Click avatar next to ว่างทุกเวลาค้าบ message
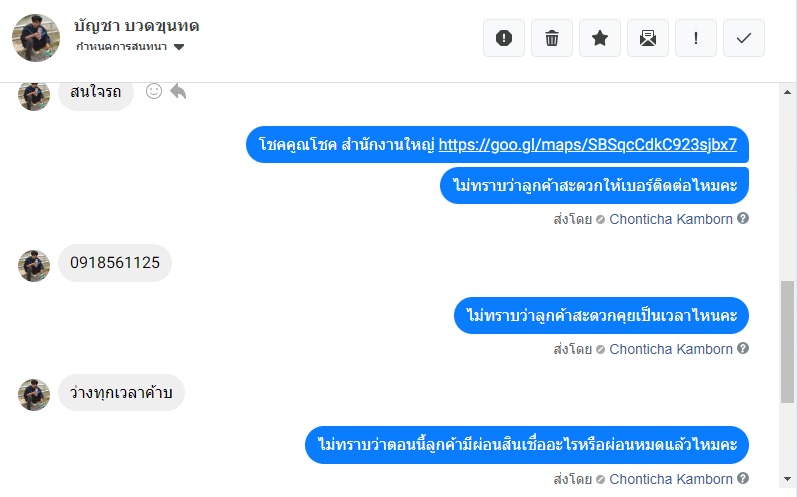Image resolution: width=797 pixels, height=497 pixels. click(x=34, y=393)
